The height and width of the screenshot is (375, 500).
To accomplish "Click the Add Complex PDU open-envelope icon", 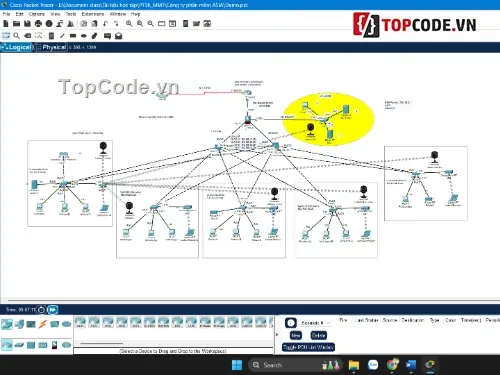I will [118, 36].
